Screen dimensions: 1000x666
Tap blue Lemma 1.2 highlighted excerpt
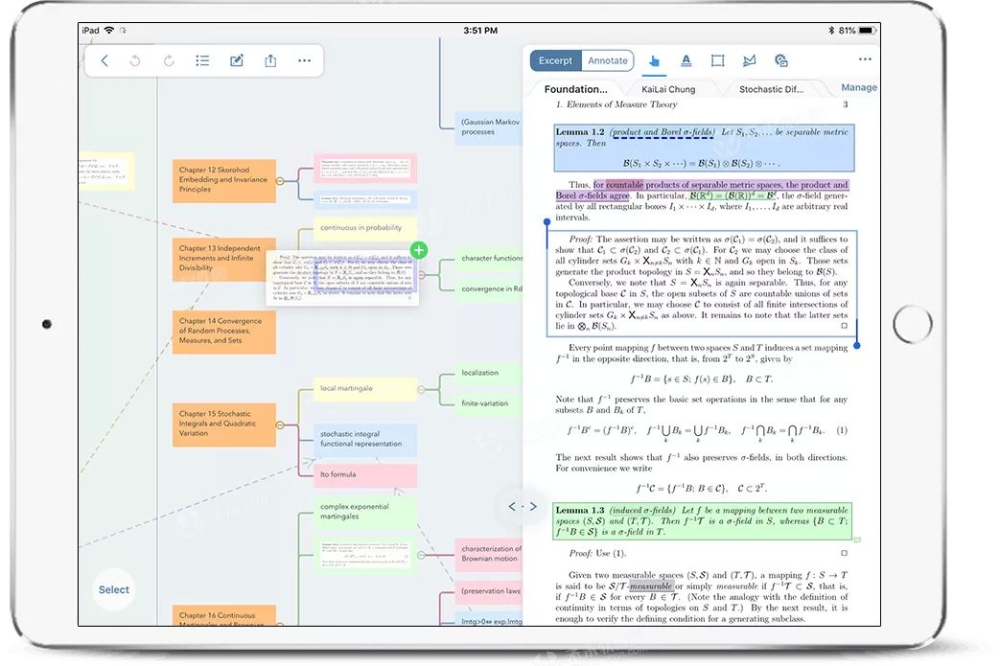coord(704,148)
